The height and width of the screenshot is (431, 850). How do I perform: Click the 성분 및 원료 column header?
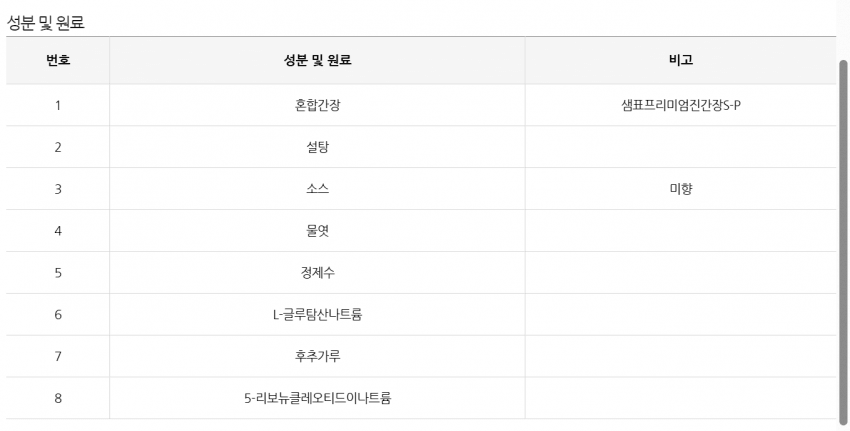point(317,60)
